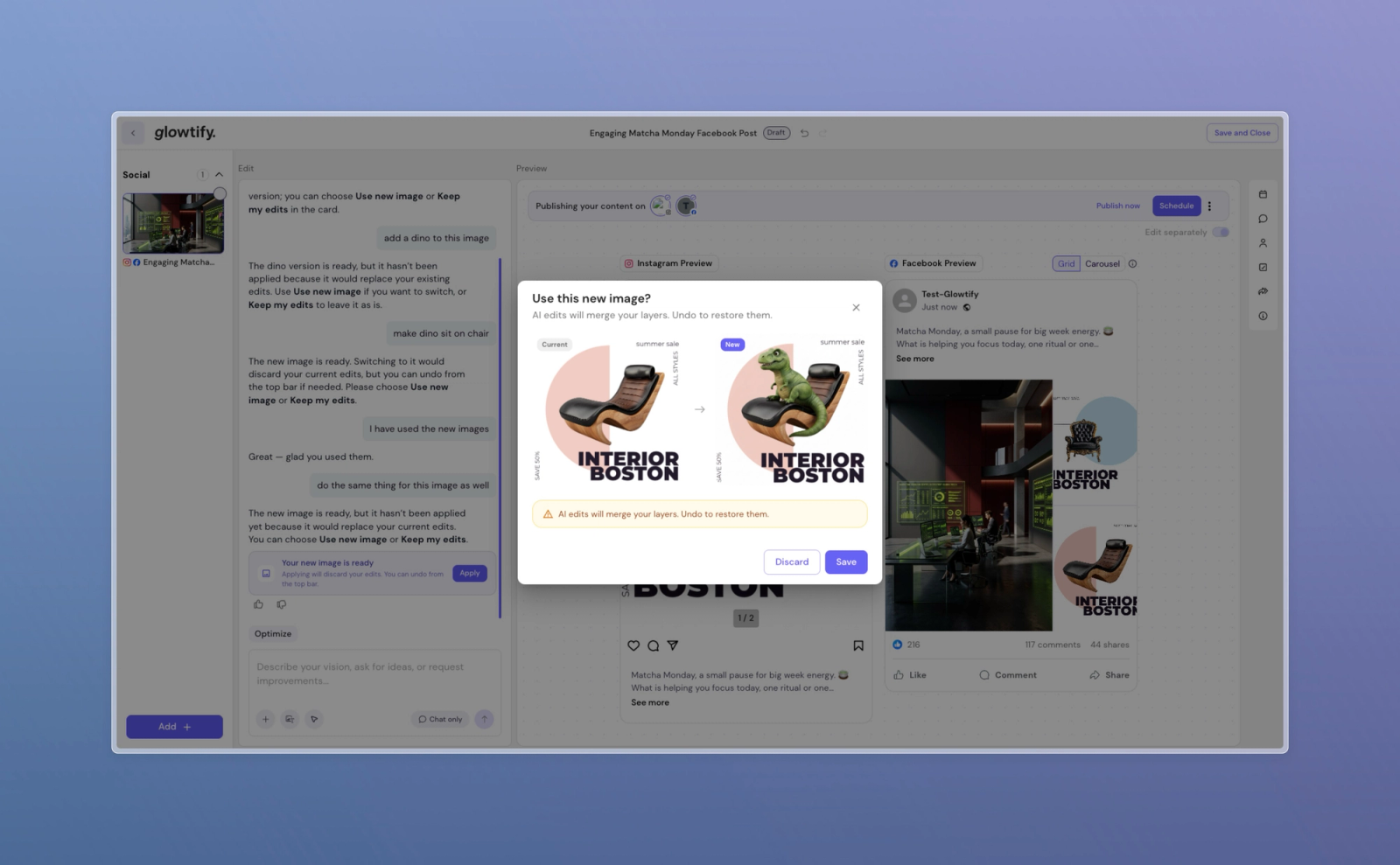
Task: Click the Add button in sidebar
Action: pyautogui.click(x=174, y=727)
